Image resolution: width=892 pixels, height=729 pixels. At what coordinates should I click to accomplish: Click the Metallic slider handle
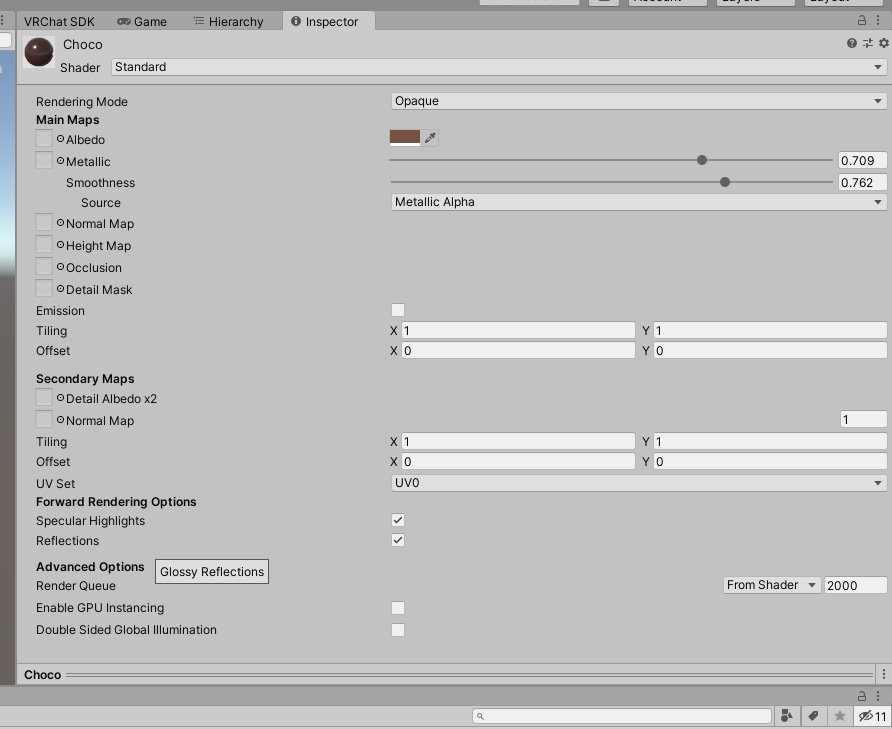pos(702,160)
